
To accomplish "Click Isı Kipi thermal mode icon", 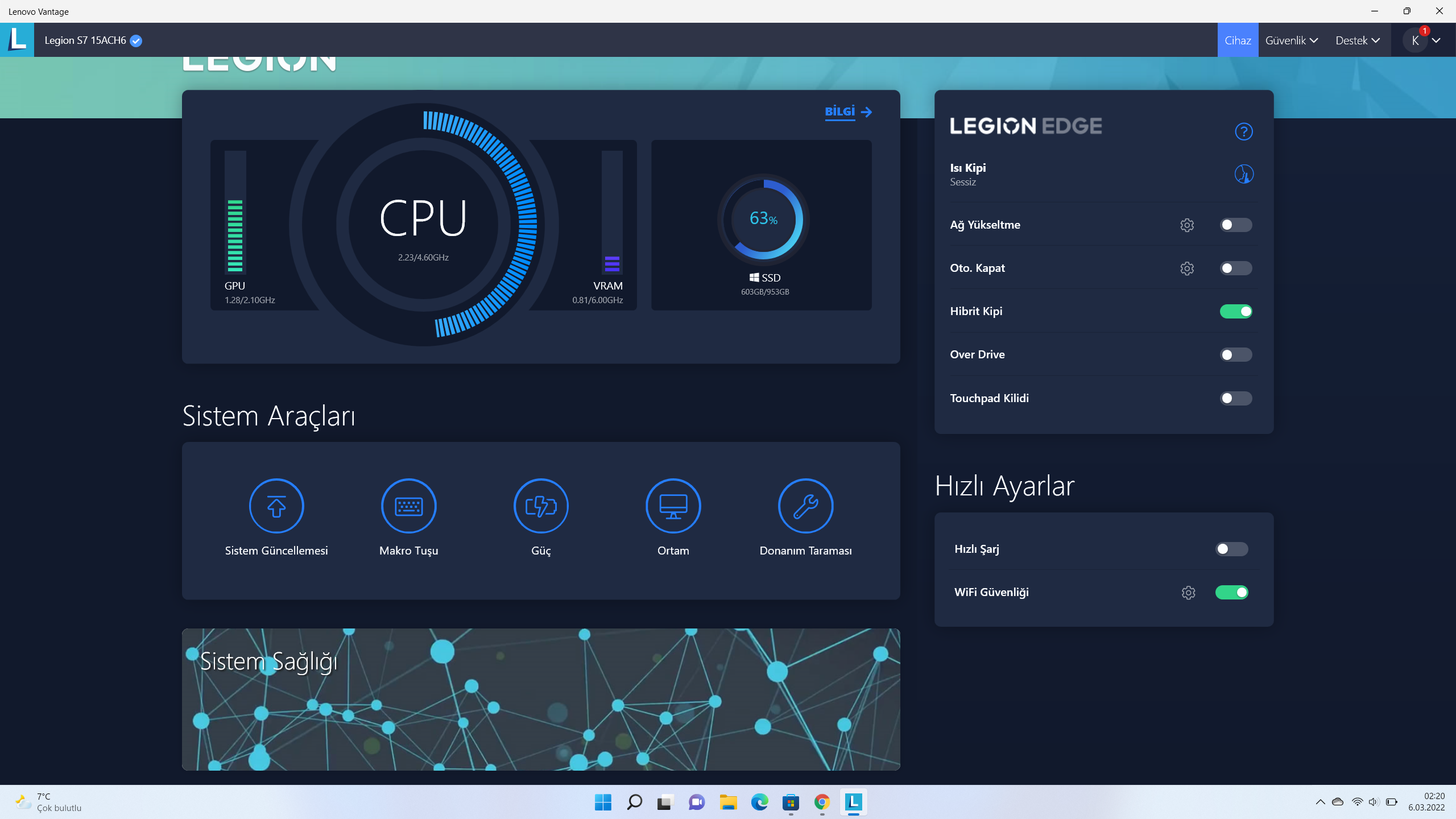I will [1244, 174].
